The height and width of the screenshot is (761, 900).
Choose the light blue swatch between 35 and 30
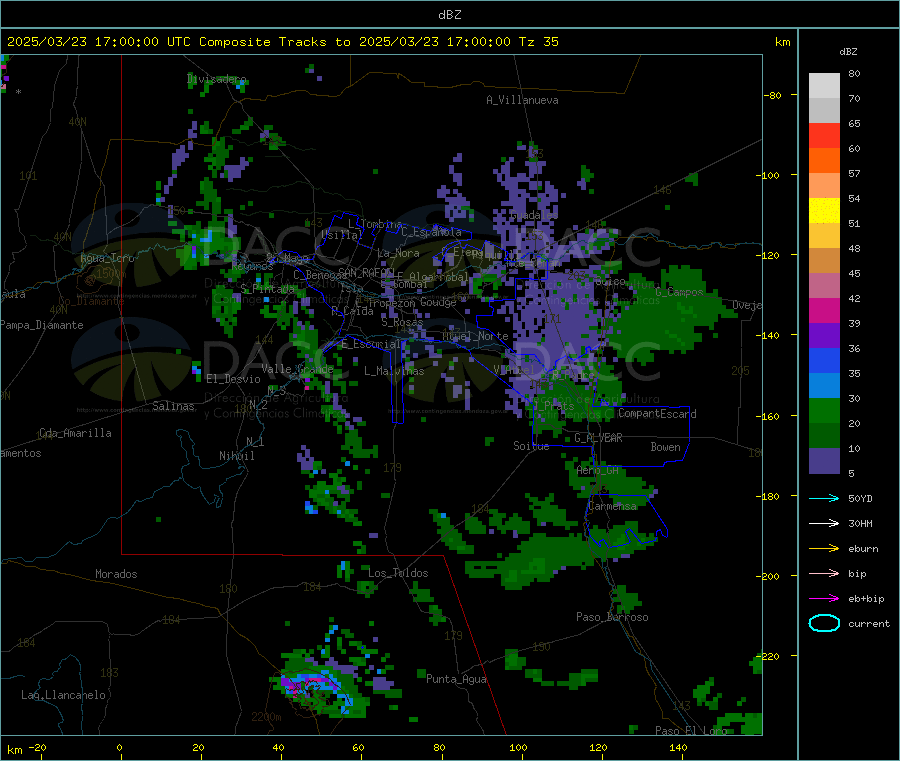pyautogui.click(x=824, y=386)
